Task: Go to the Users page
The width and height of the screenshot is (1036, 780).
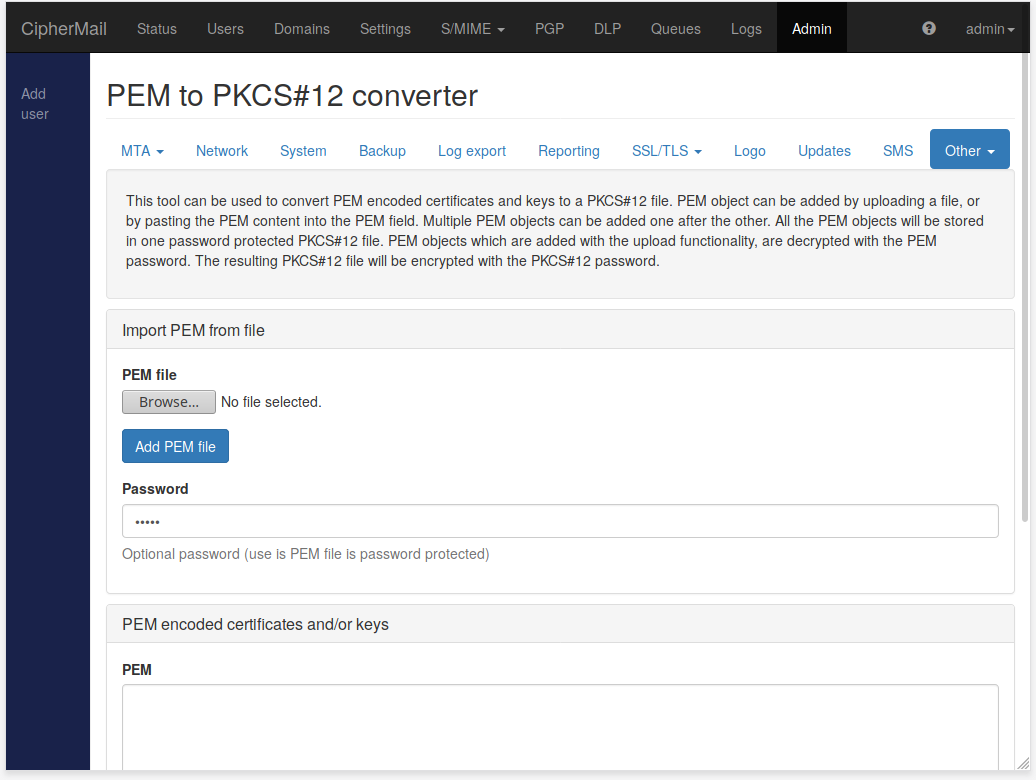Action: (225, 28)
